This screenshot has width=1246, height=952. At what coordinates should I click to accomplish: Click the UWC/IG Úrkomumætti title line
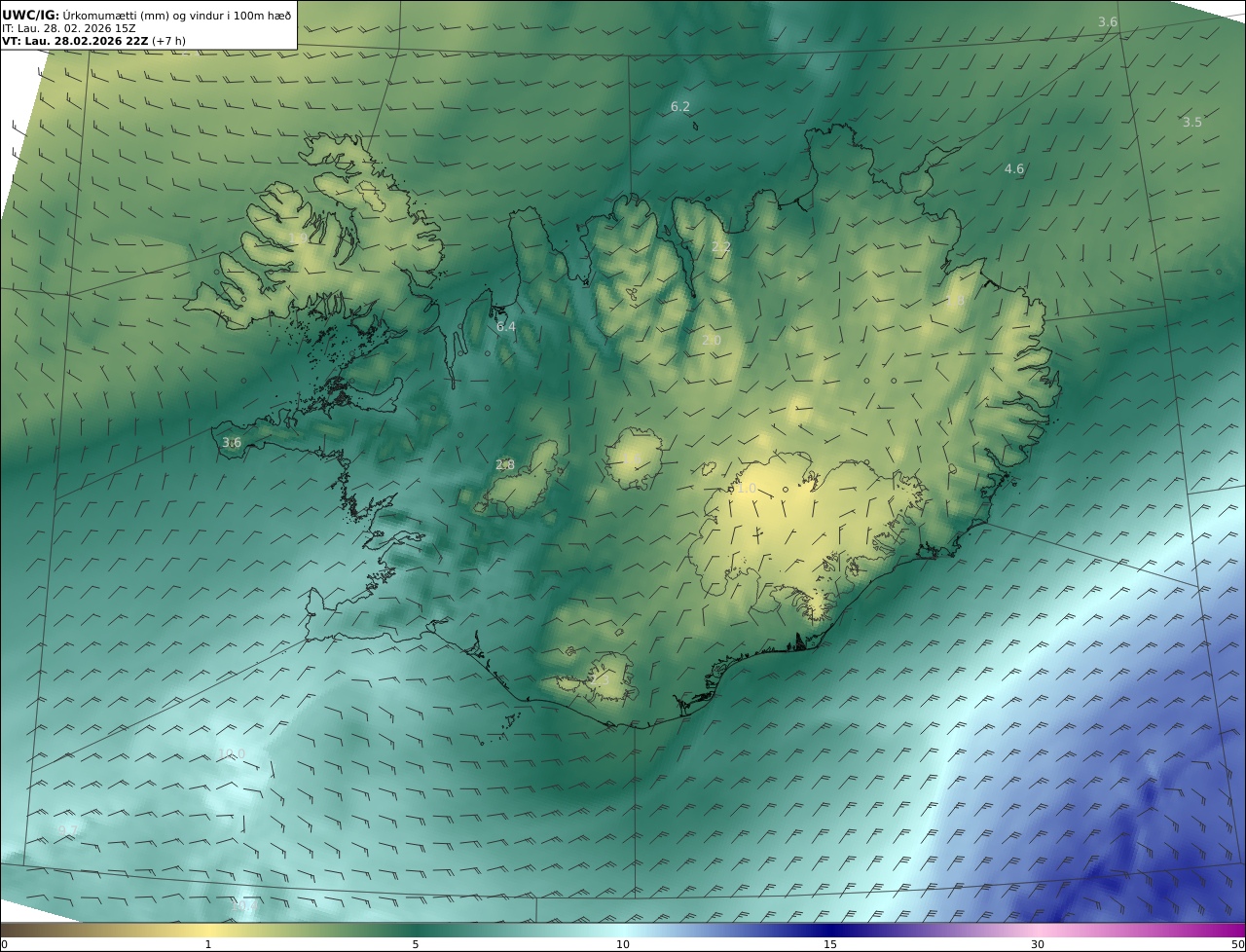[147, 15]
